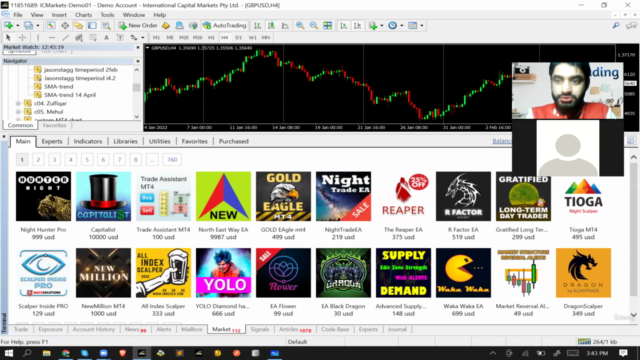Select the candlestick chart icon
640x360 pixels.
tap(271, 25)
